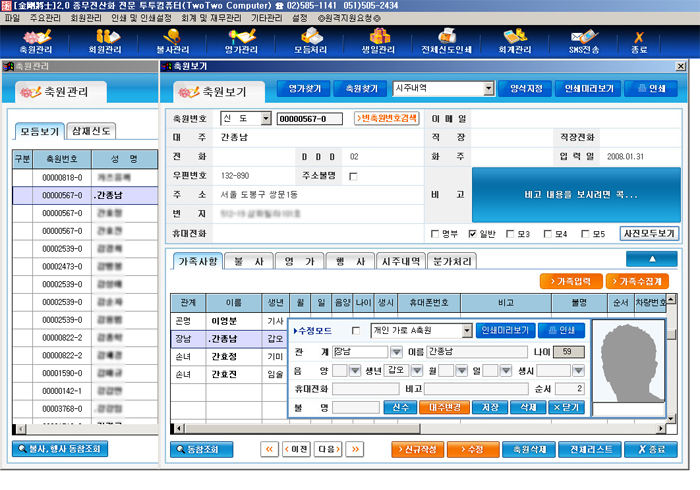Click the 빈축원번호검색 button
The width and height of the screenshot is (700, 490).
(387, 118)
